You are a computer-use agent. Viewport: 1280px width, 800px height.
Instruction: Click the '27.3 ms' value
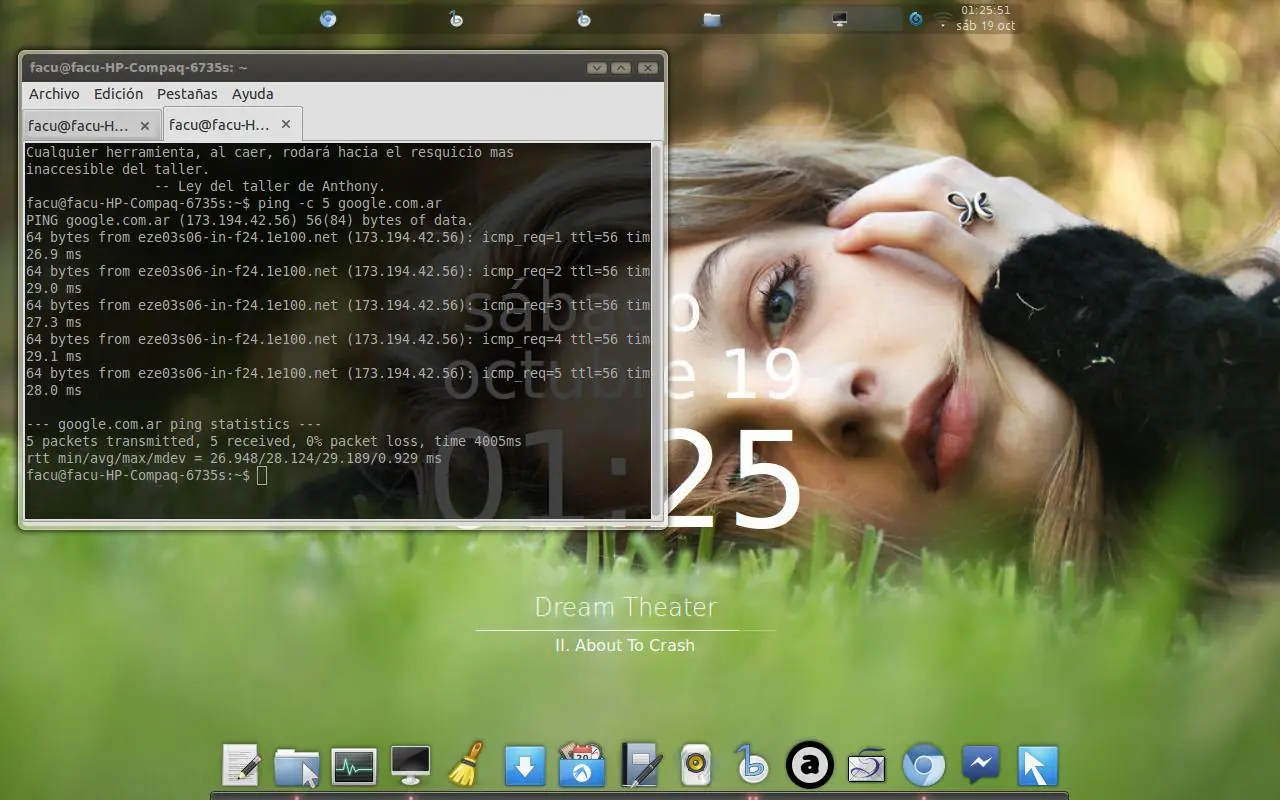(54, 322)
